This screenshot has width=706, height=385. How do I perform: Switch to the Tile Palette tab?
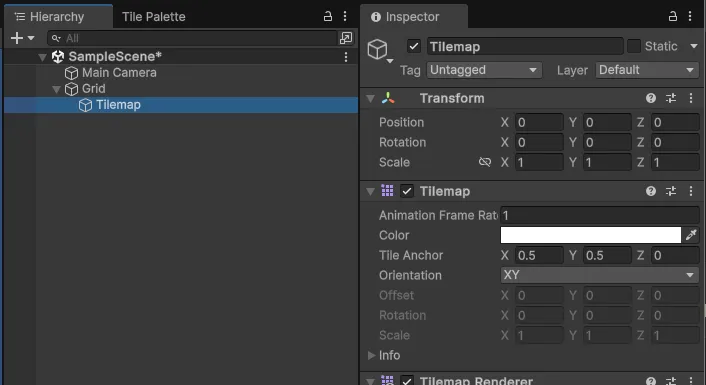click(154, 17)
